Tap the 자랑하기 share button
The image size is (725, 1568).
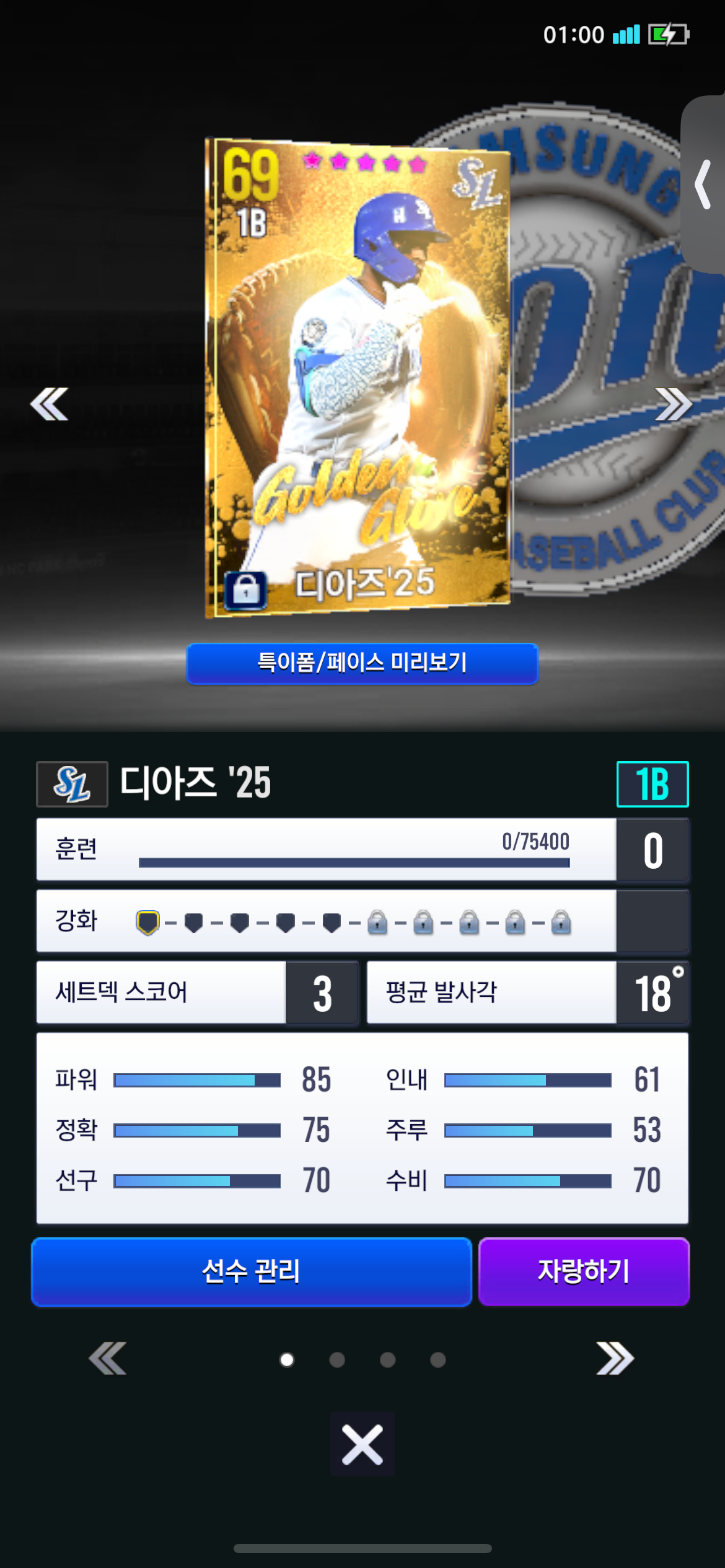pos(584,1272)
